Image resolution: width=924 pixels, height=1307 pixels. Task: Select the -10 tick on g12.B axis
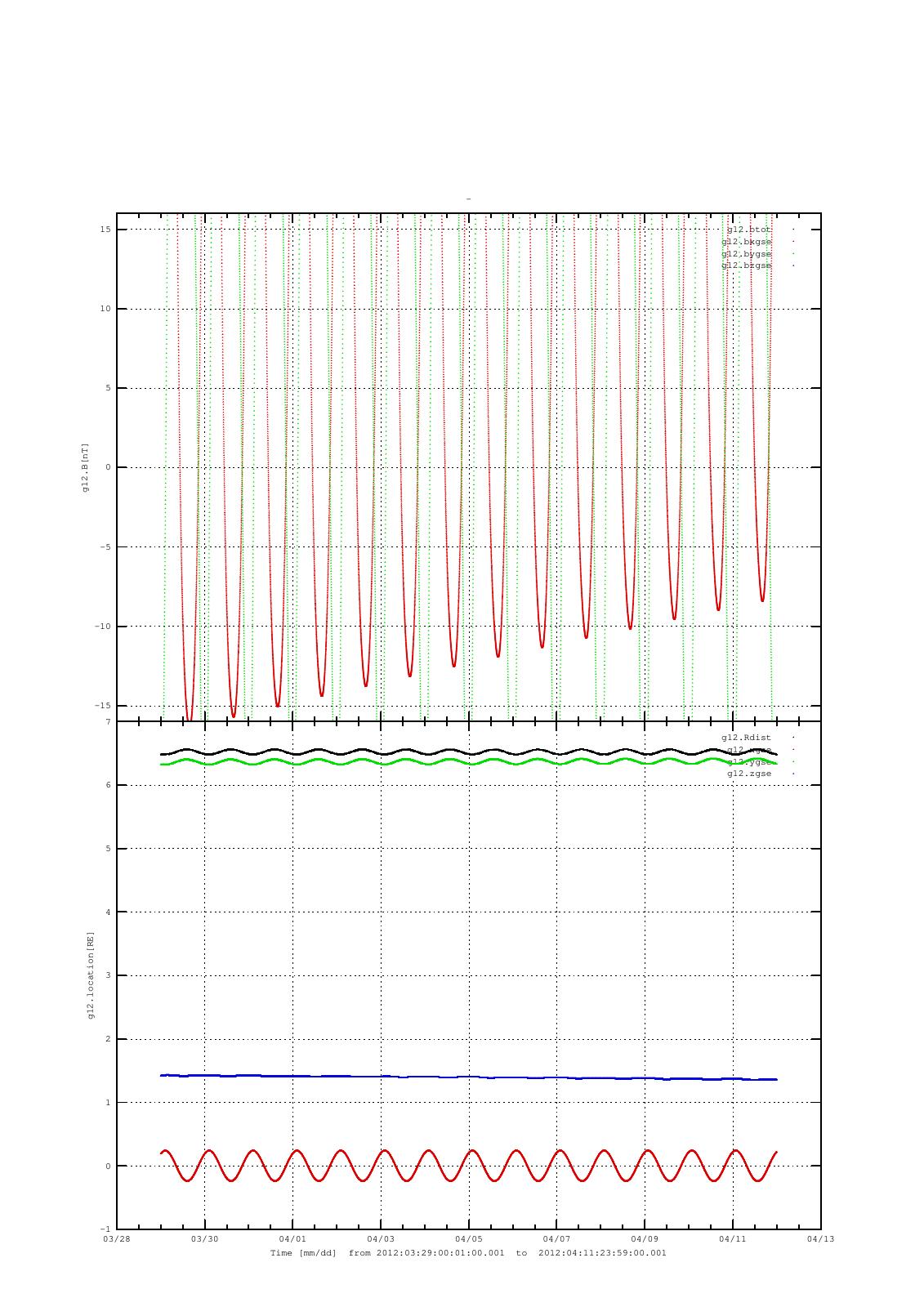click(103, 627)
